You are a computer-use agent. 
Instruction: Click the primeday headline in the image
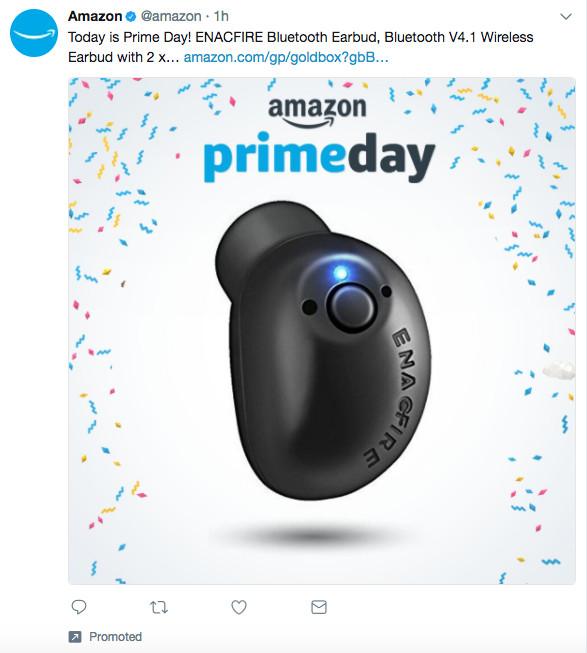pos(319,157)
